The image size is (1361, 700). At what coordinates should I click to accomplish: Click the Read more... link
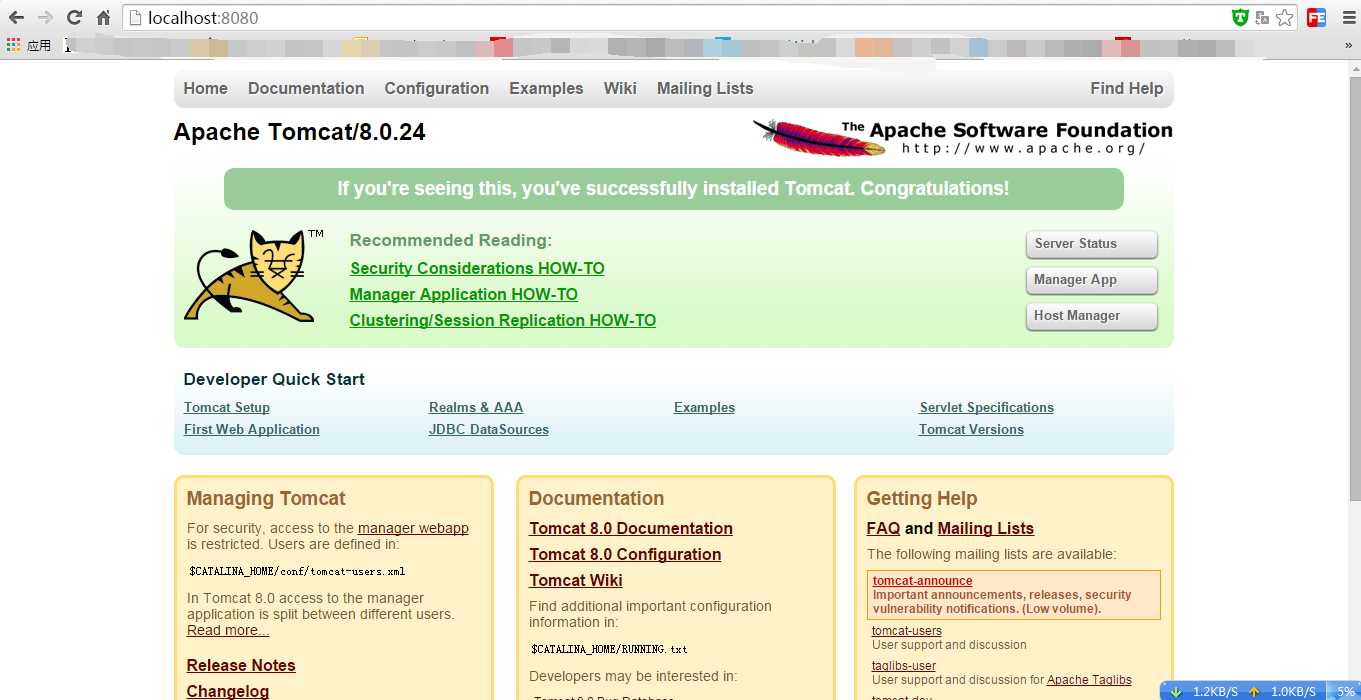tap(228, 630)
